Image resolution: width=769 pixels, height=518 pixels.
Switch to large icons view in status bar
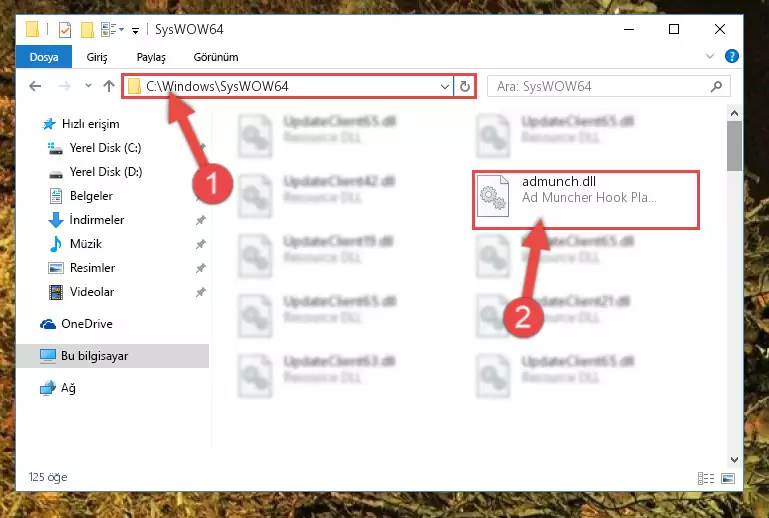click(x=728, y=478)
